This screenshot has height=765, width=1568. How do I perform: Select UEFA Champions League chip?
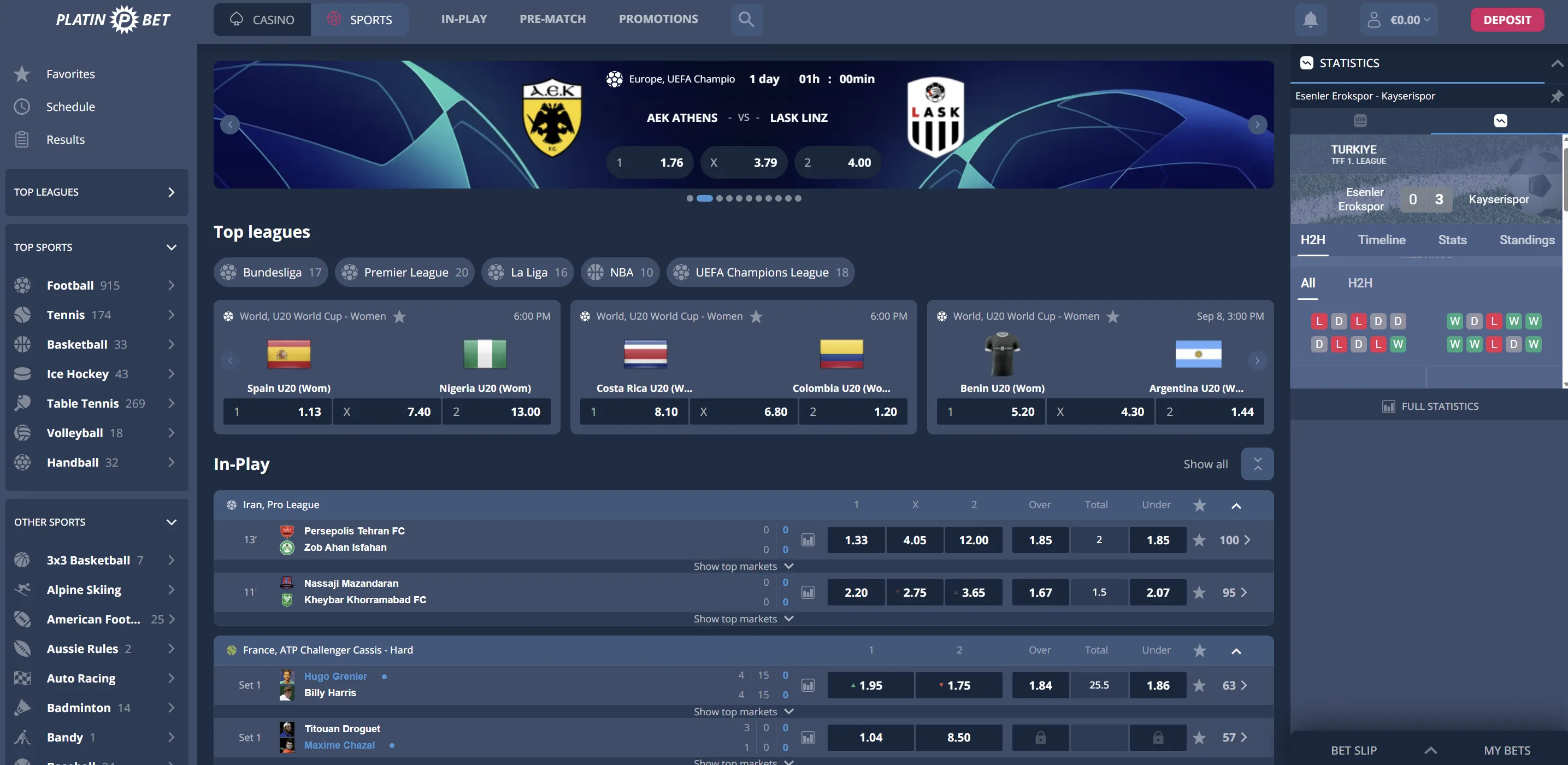(x=761, y=272)
